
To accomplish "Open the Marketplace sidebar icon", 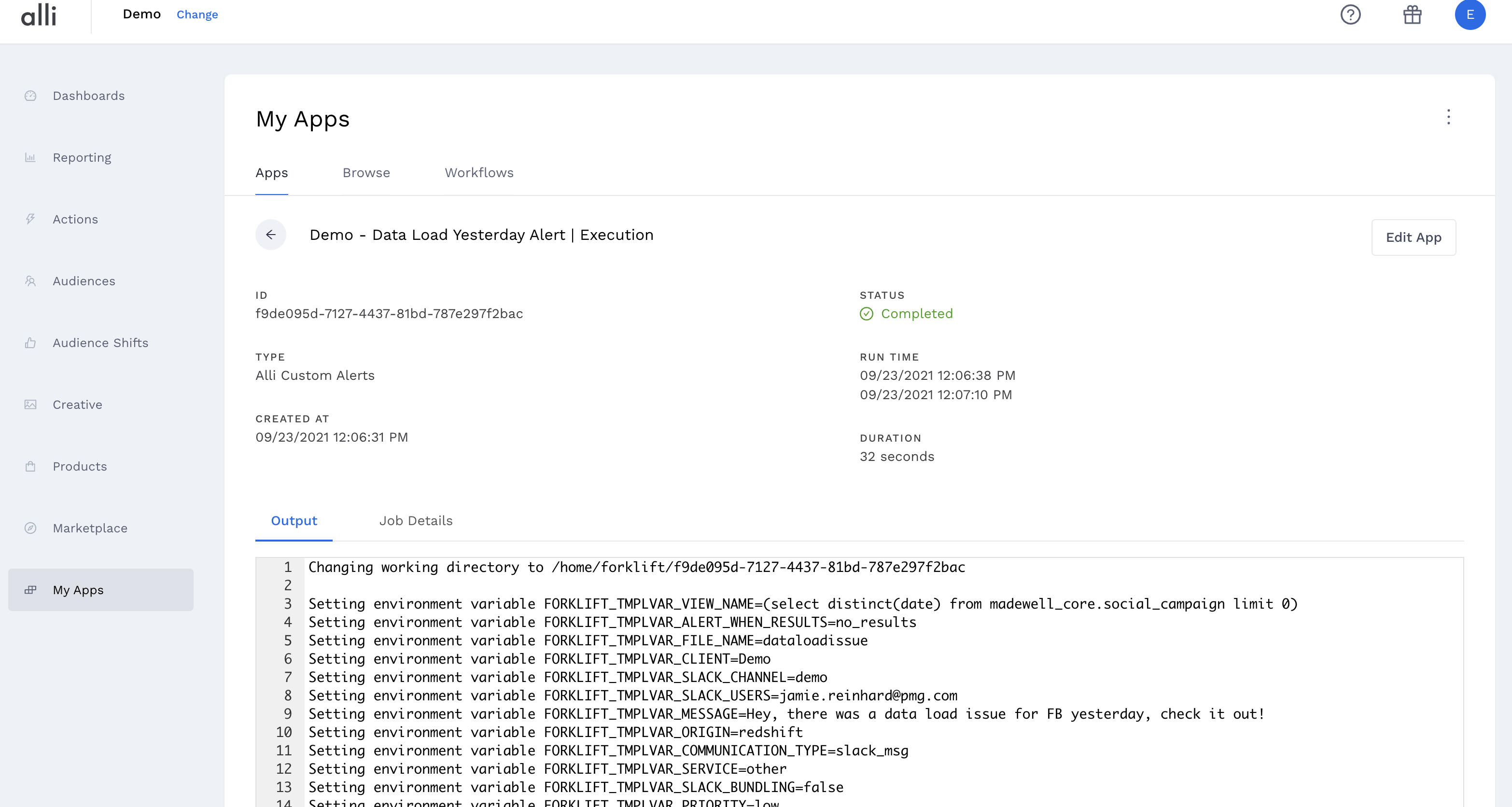I will 31,528.
